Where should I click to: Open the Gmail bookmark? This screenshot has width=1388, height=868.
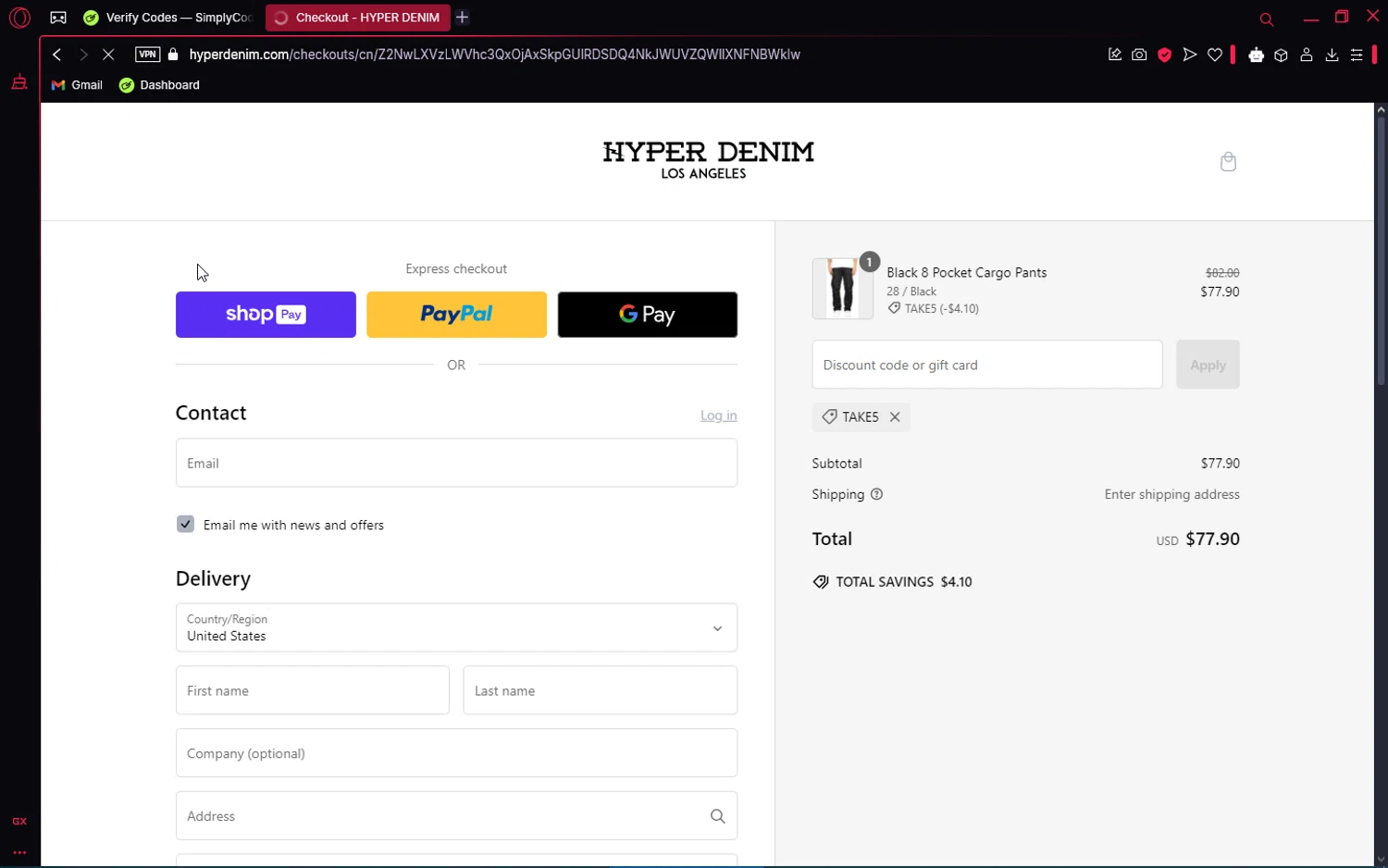(77, 85)
